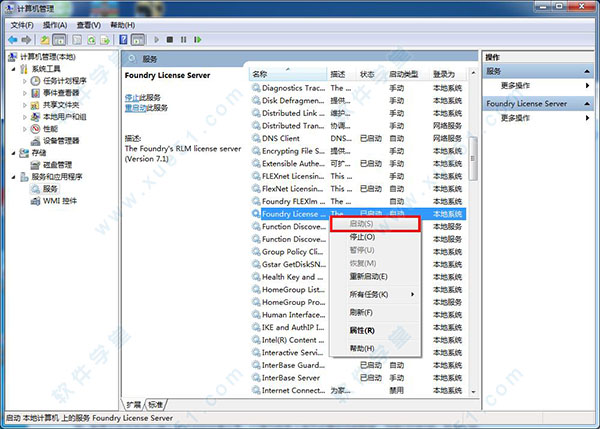Expand 所有任务 submenu in context menu

[x=381, y=294]
